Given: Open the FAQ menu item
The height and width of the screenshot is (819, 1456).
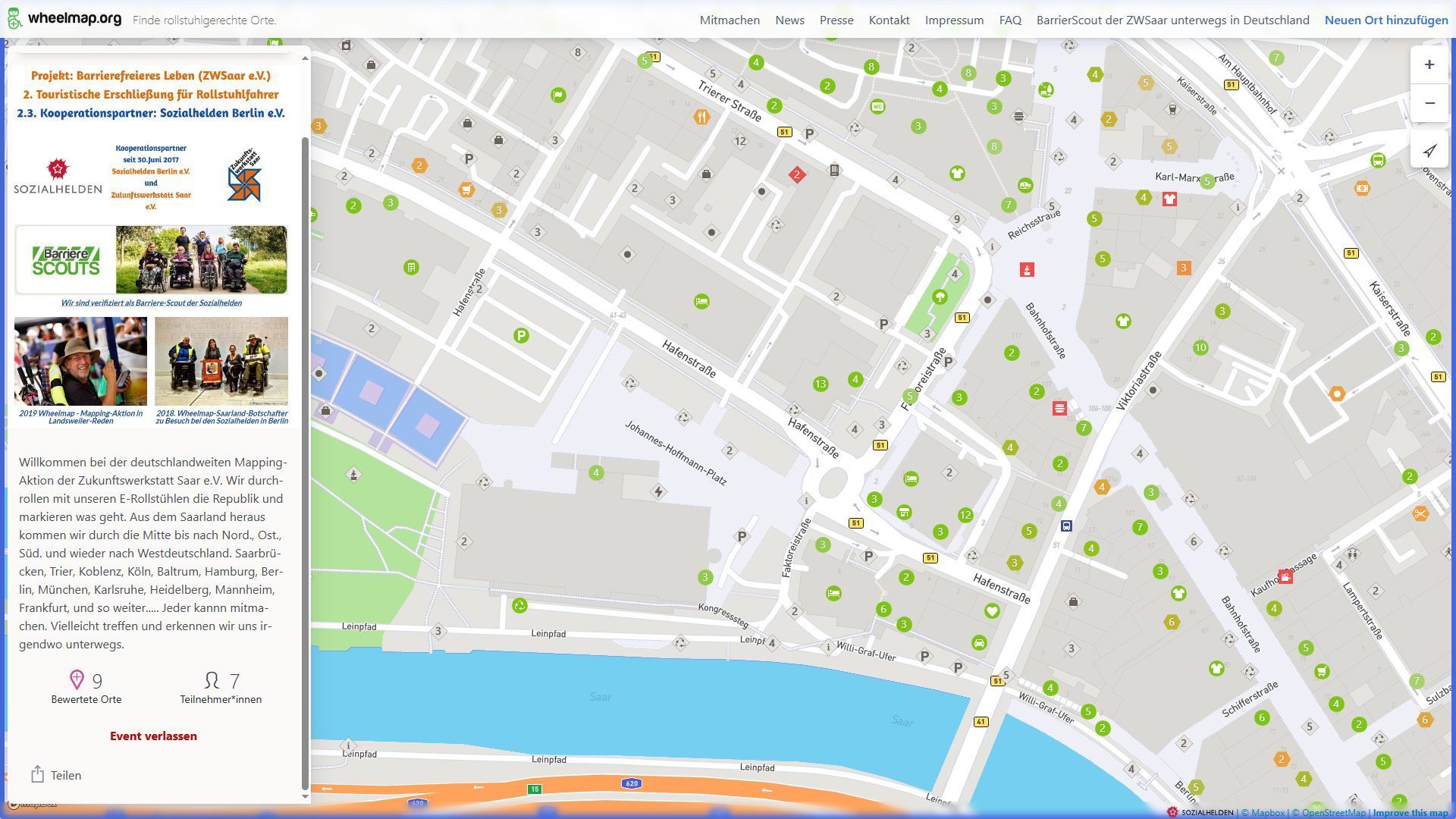Looking at the screenshot, I should click(x=1009, y=20).
